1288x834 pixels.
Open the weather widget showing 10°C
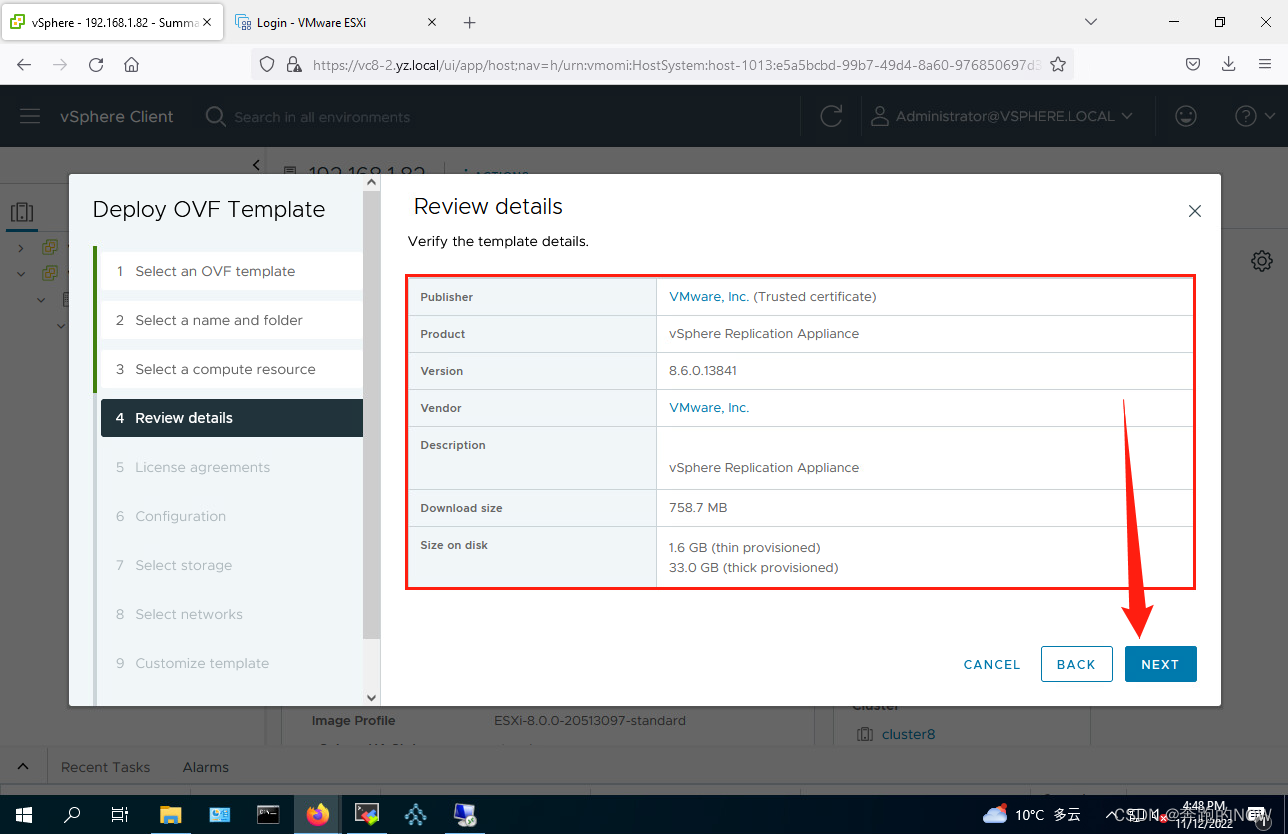(1032, 814)
